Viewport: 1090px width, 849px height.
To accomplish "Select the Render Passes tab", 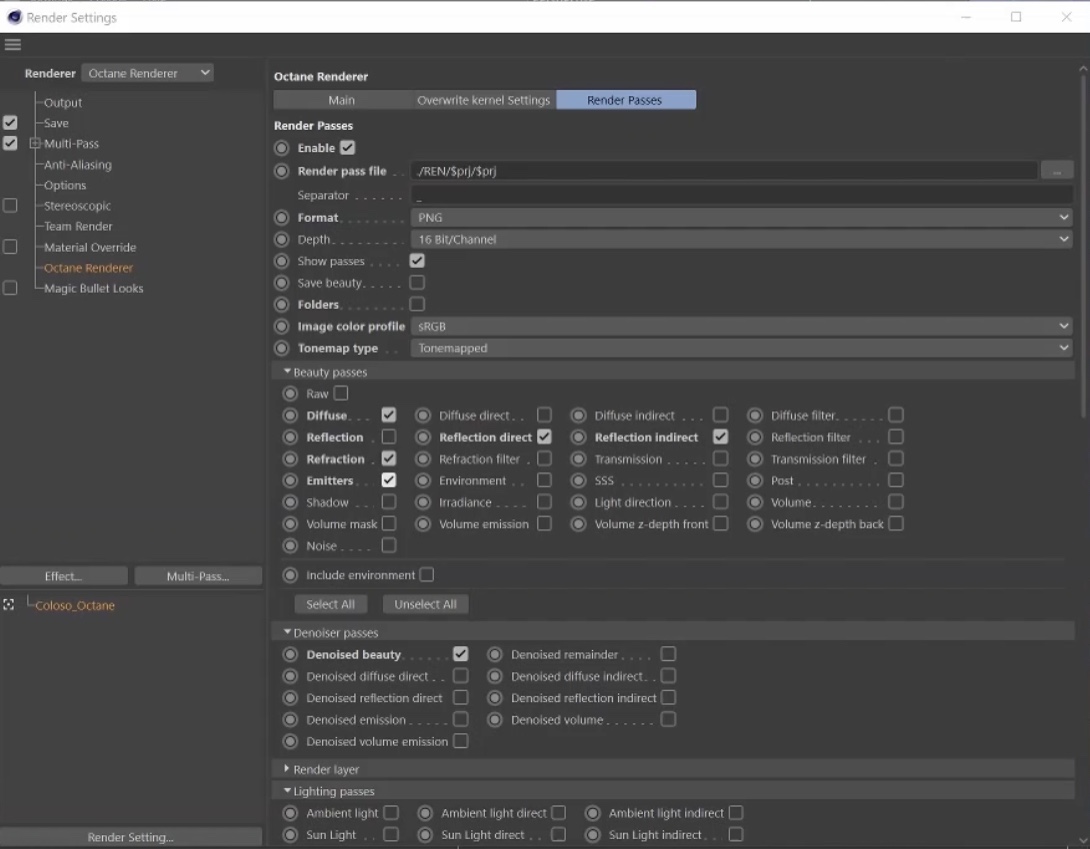I will (624, 100).
